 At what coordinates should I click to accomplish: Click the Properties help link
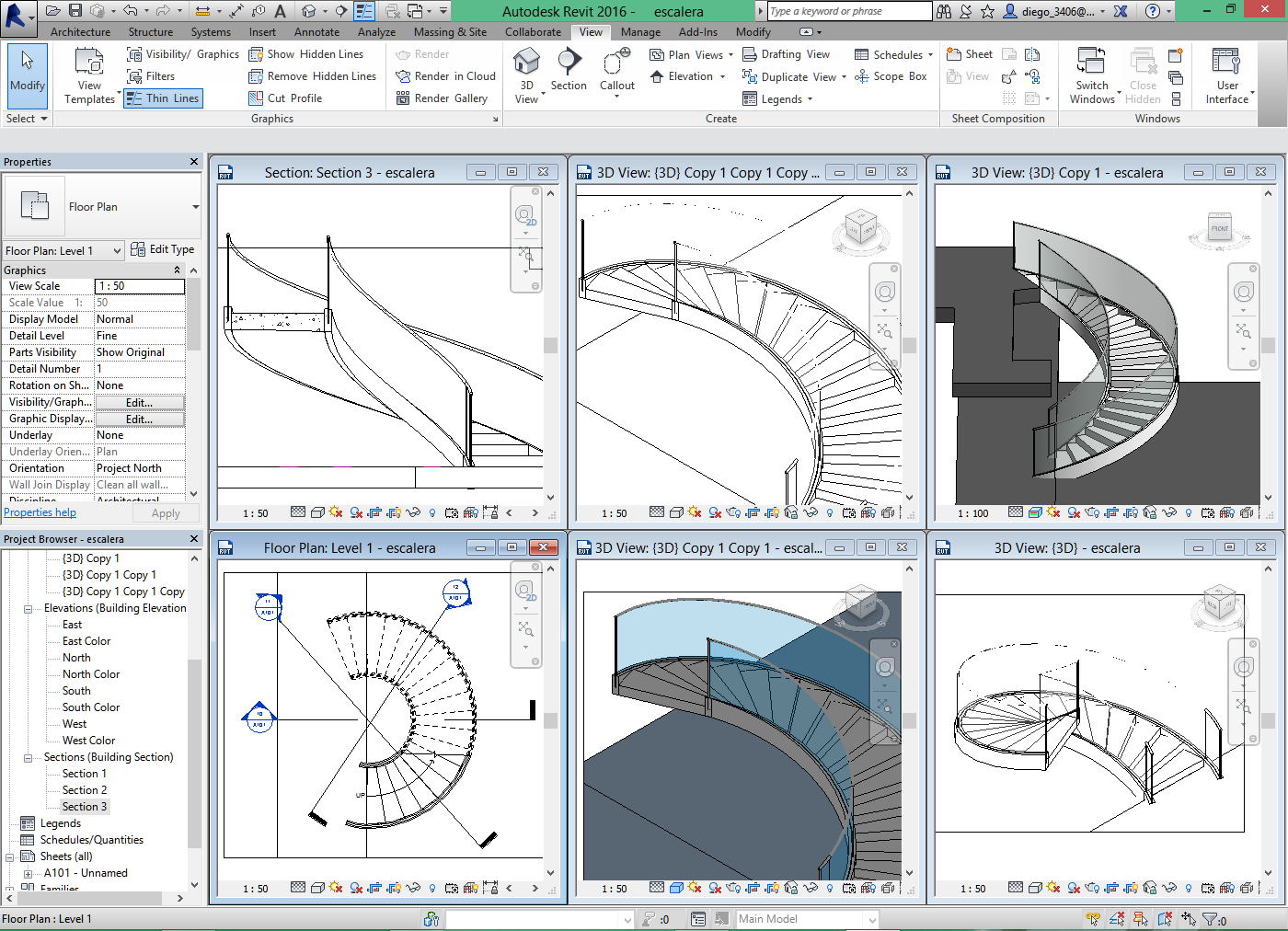point(40,511)
